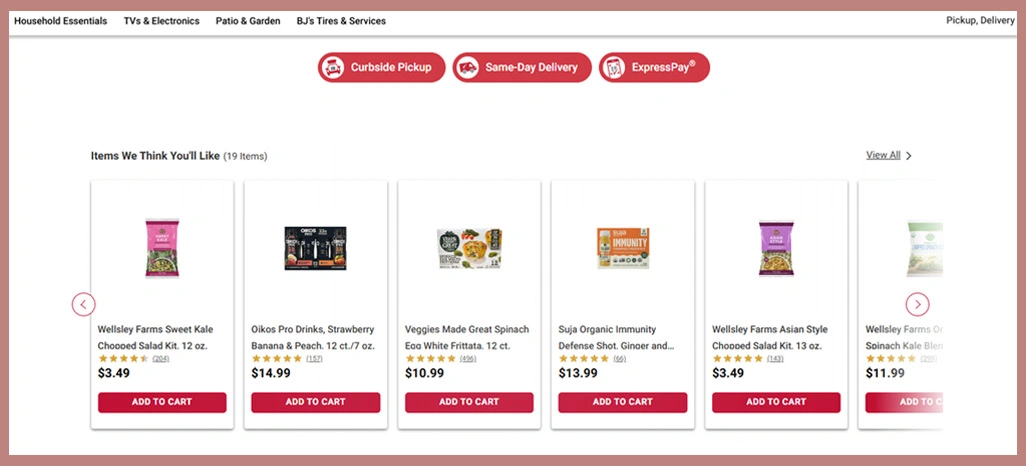Open Wellsley Farms Sweet Kale salad image
The height and width of the screenshot is (466, 1026).
coord(162,247)
